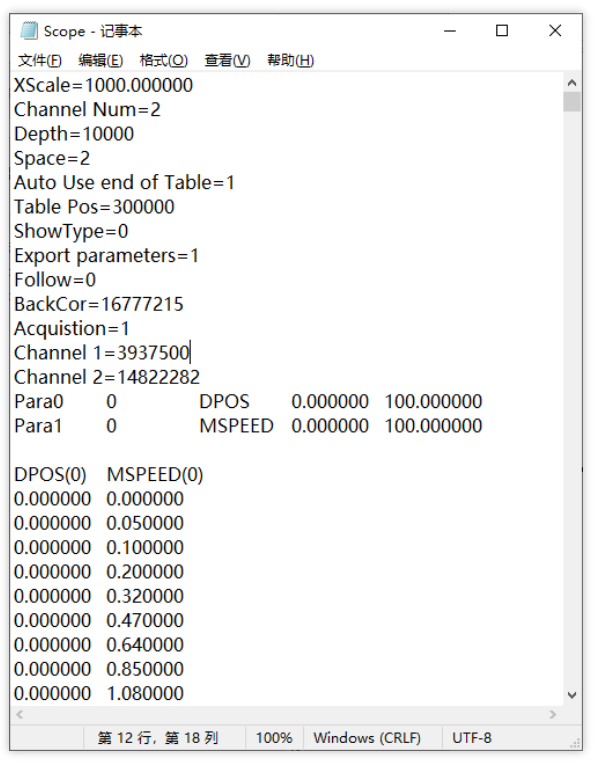
Task: Click the Windows (CRLF) status indicator
Action: pyautogui.click(x=367, y=738)
